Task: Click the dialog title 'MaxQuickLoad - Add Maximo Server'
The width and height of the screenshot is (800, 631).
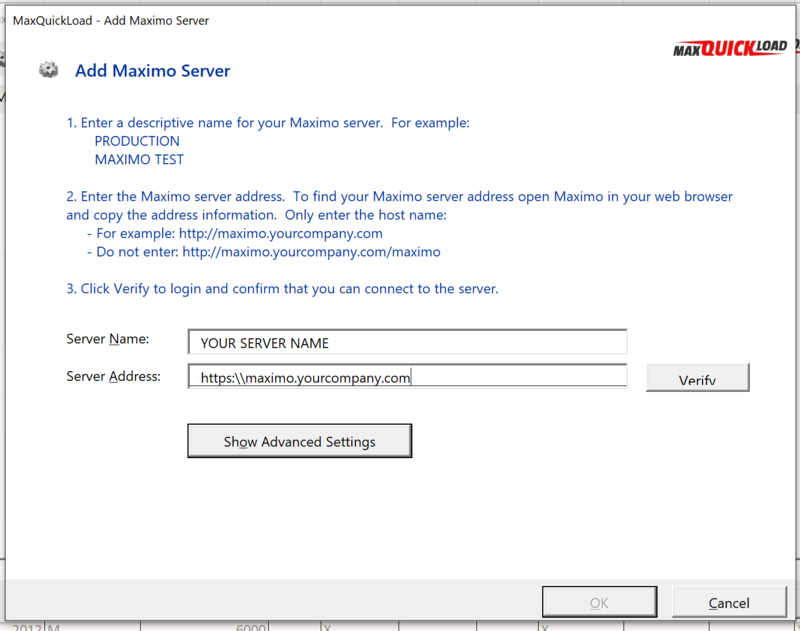Action: click(111, 21)
